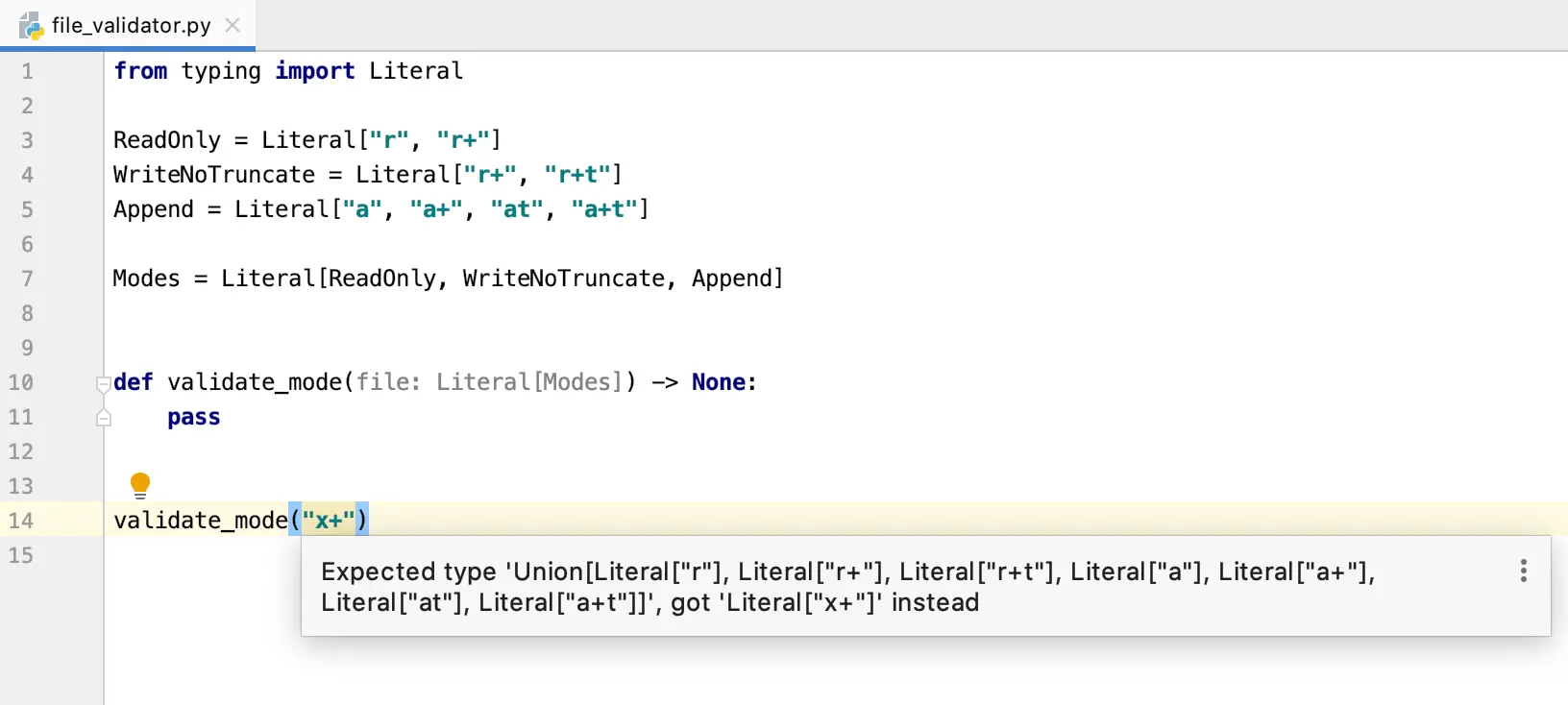Click the "typing" module name on line 1
Screen dimensions: 1568x705
pos(221,71)
